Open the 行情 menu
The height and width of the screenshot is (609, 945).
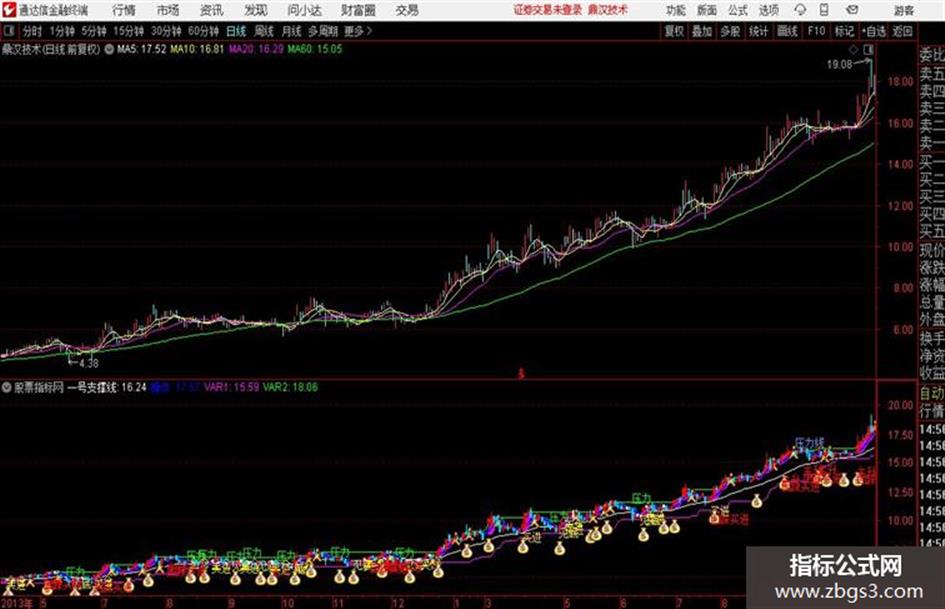coord(124,10)
